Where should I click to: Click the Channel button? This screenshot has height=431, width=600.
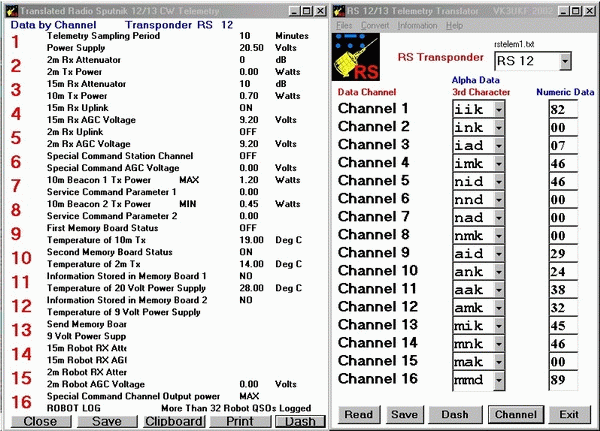pyautogui.click(x=516, y=415)
